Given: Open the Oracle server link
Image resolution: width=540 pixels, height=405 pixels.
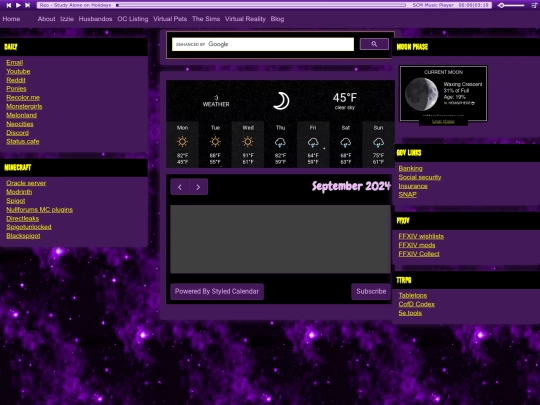Looking at the screenshot, I should click(x=26, y=183).
